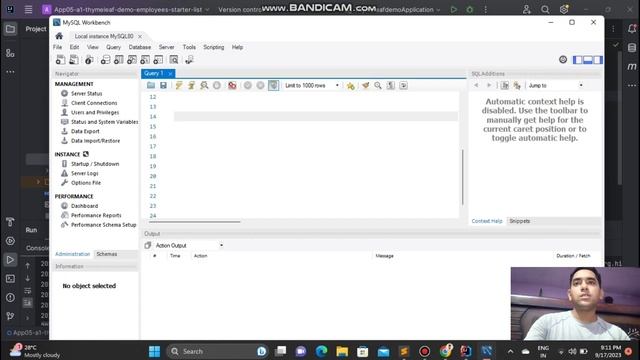Click the Workbench preferences gear icon

[563, 60]
